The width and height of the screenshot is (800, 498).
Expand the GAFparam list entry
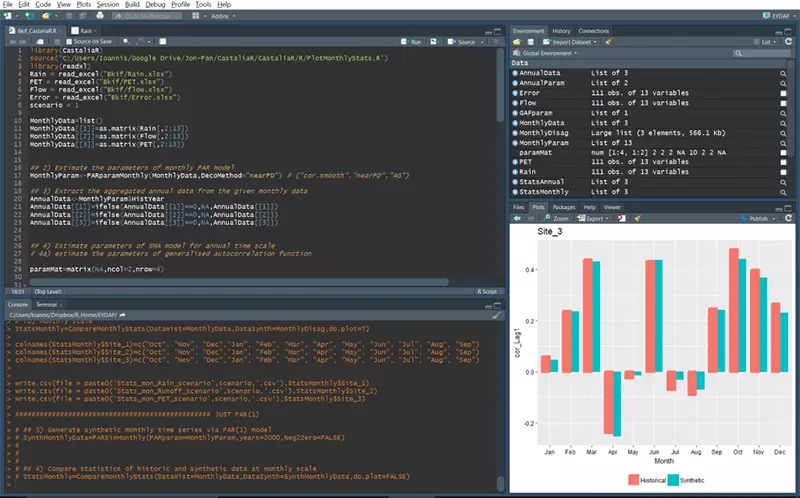[x=515, y=113]
